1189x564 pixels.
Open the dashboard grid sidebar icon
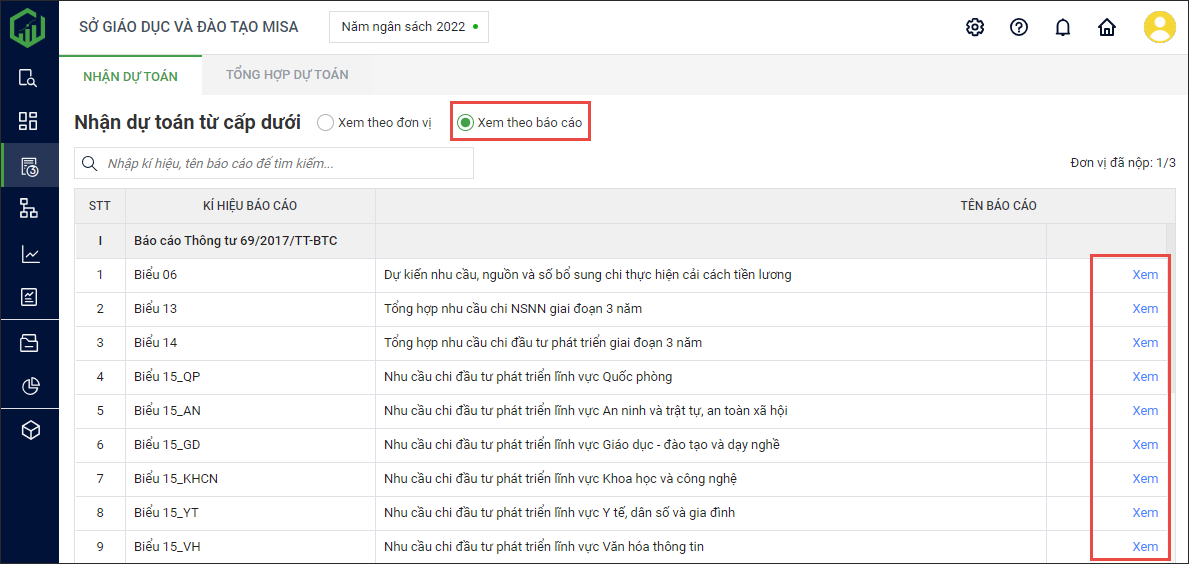point(29,121)
